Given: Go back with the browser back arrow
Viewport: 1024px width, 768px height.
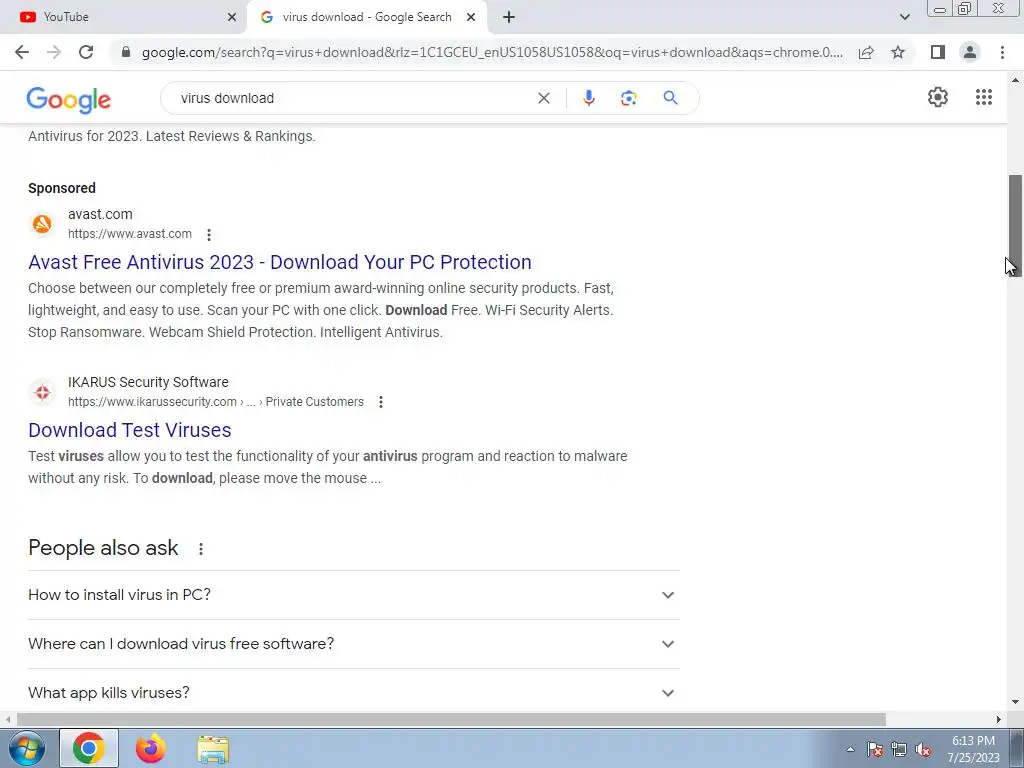Looking at the screenshot, I should pyautogui.click(x=22, y=52).
